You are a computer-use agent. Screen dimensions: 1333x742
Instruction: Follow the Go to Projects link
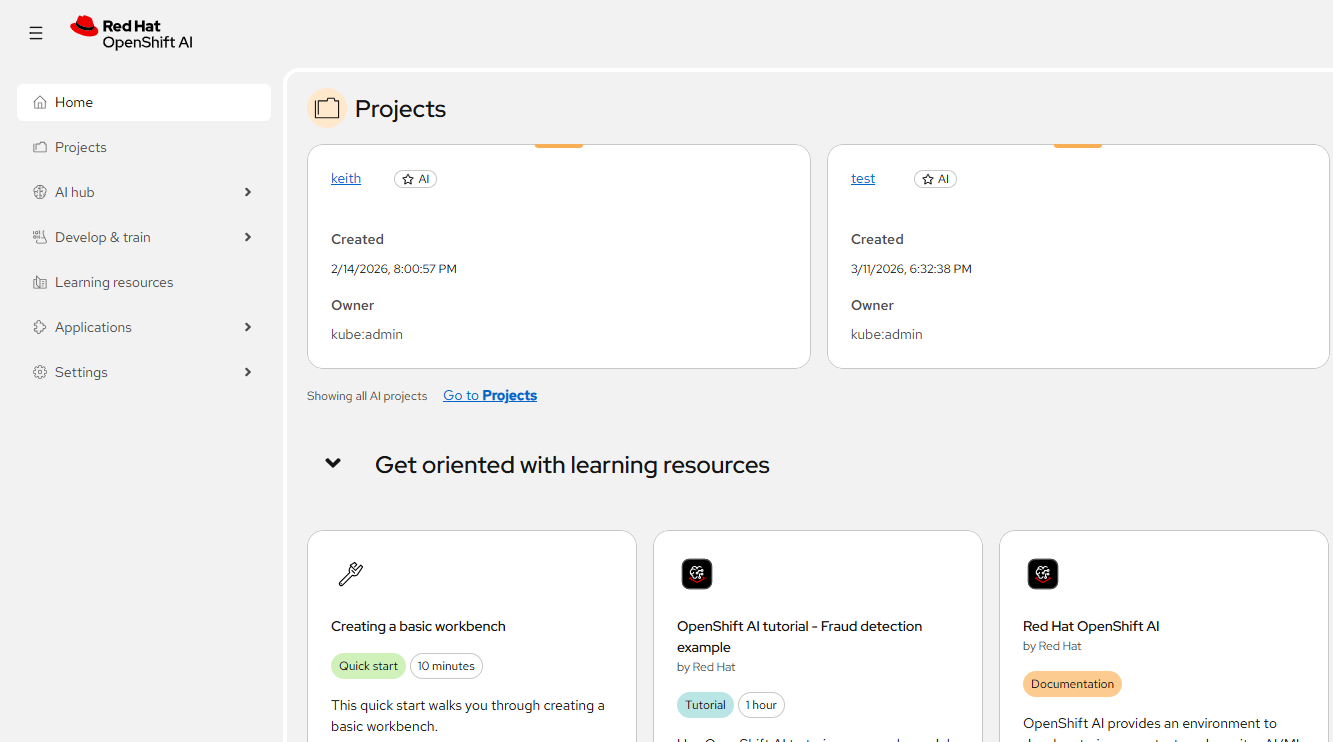coord(490,396)
